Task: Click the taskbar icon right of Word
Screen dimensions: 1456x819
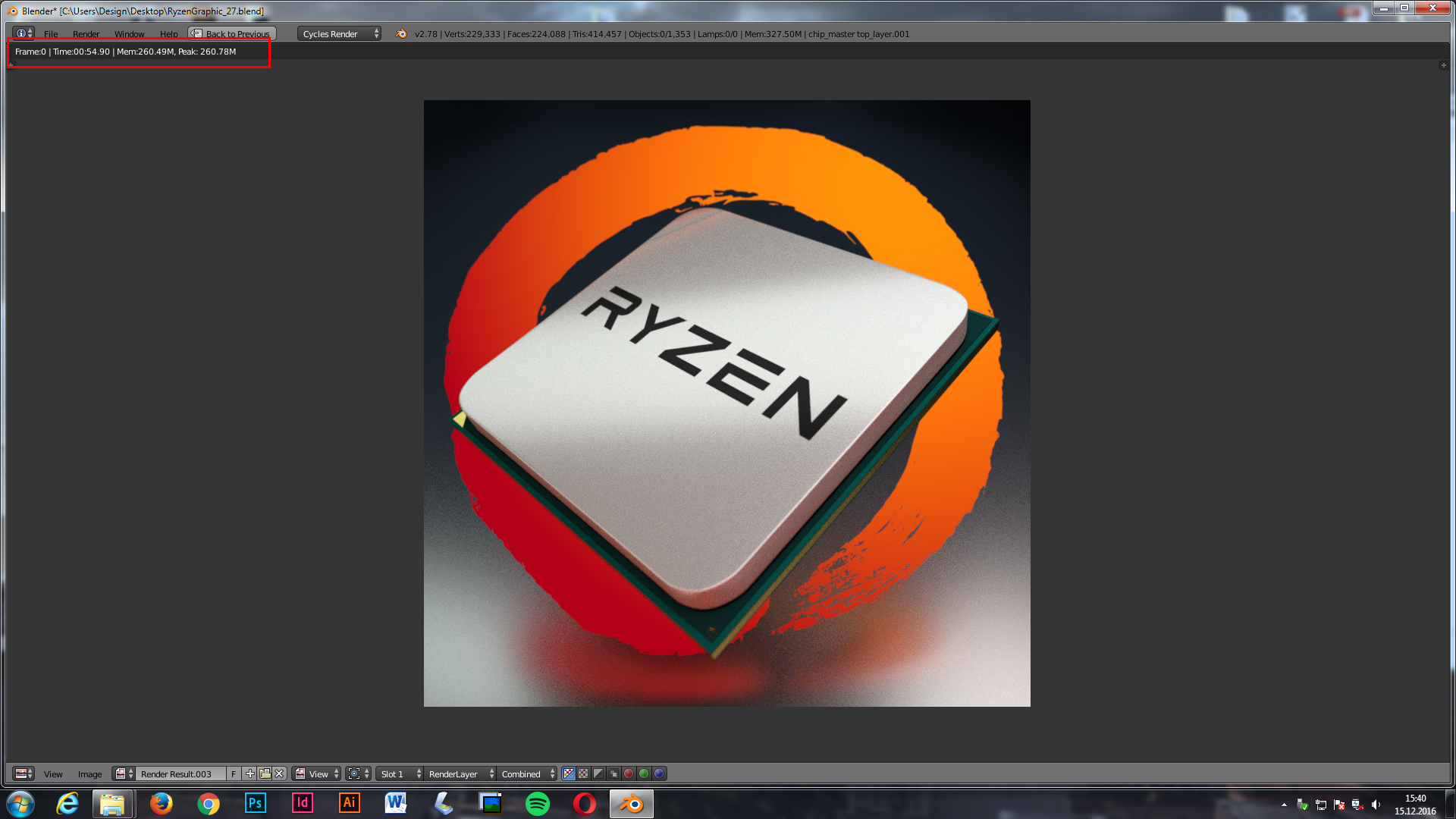Action: point(444,803)
